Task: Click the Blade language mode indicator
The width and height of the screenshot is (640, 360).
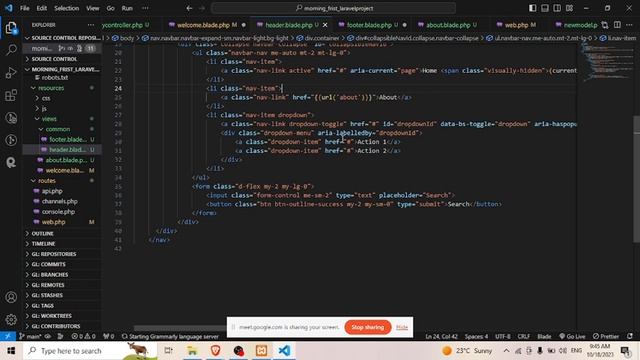Action: pos(544,336)
